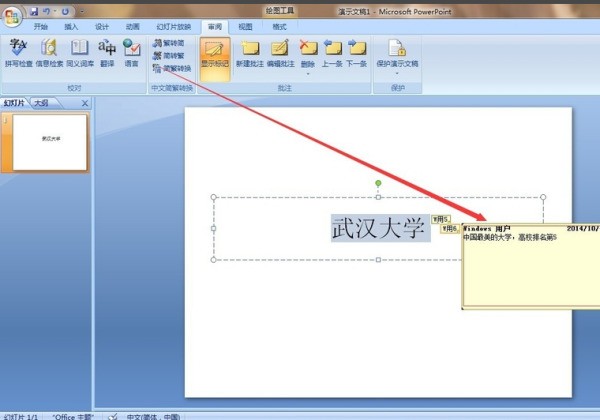Click the 保护演示文稿 icon
The width and height of the screenshot is (600, 420).
[x=397, y=48]
